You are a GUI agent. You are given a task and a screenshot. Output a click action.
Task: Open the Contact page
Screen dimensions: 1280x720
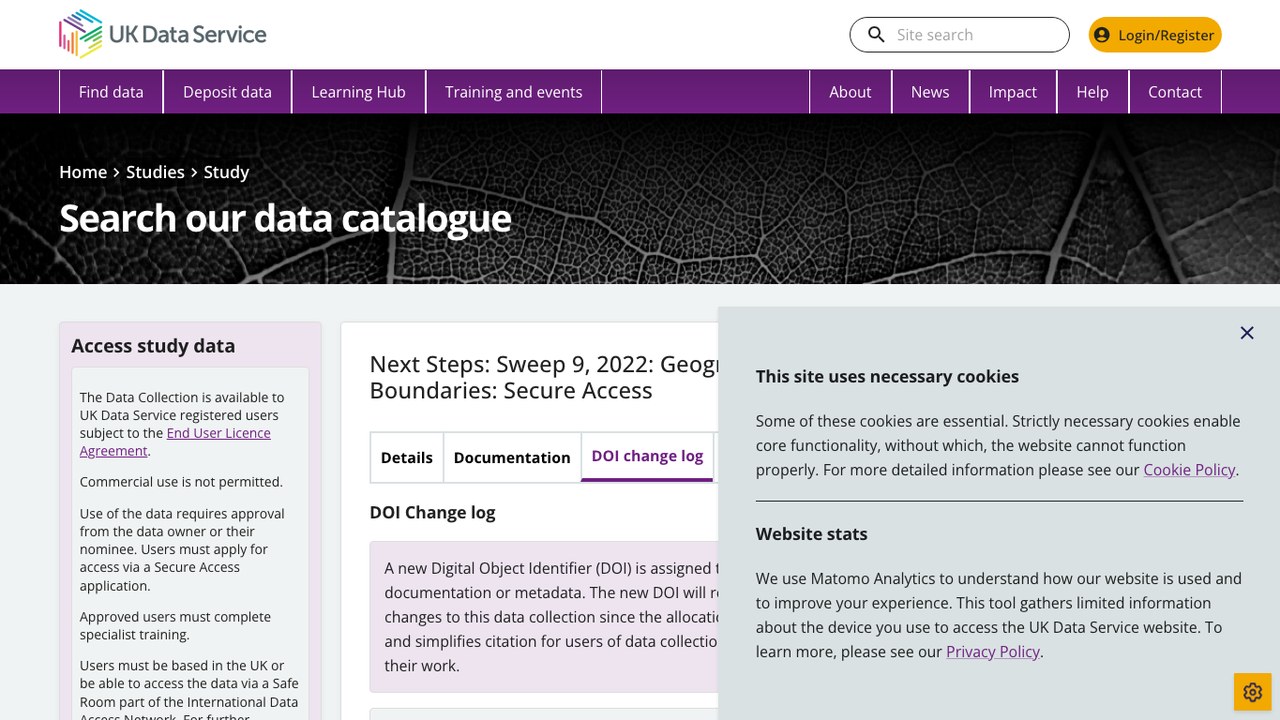pos(1175,92)
